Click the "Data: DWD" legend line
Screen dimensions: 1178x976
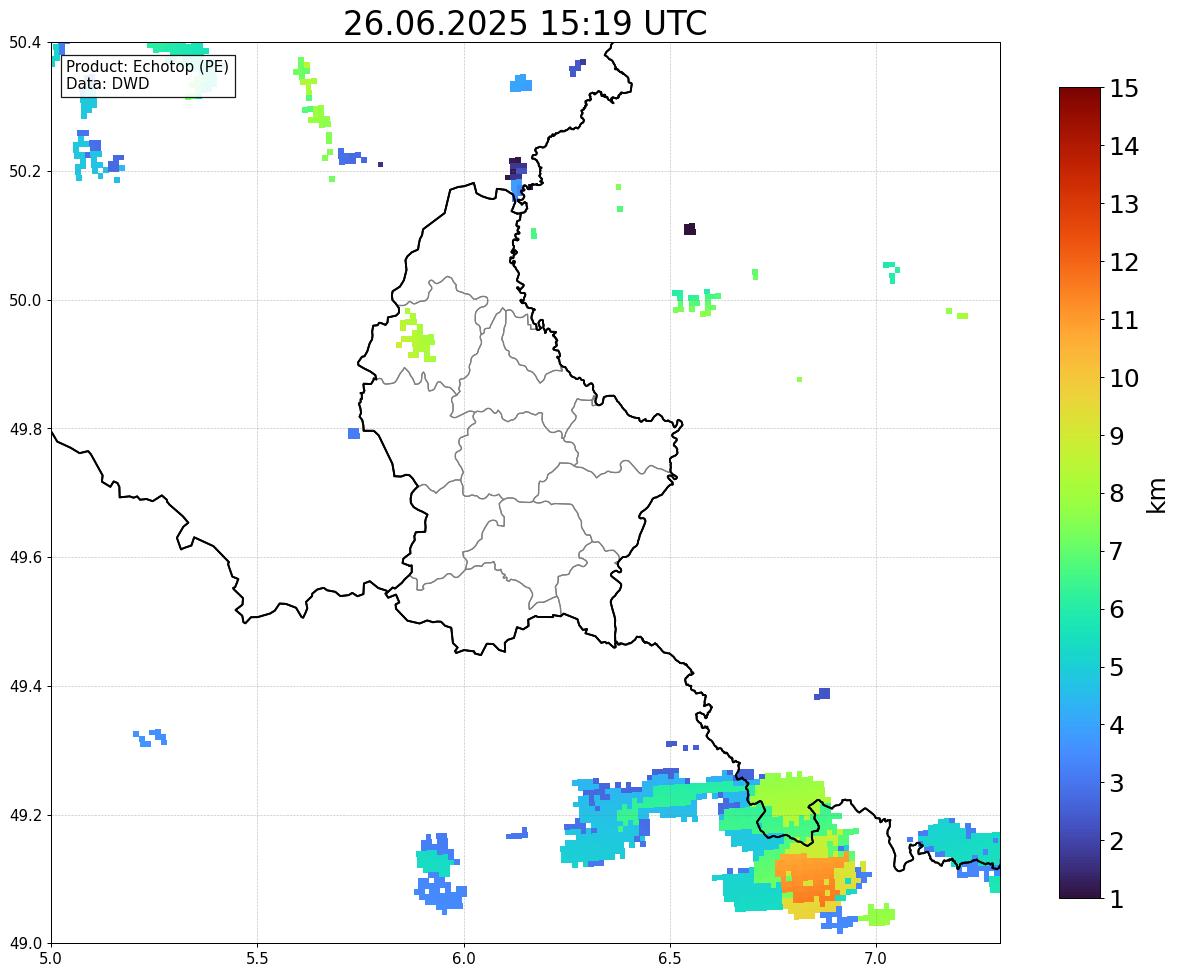pyautogui.click(x=107, y=83)
